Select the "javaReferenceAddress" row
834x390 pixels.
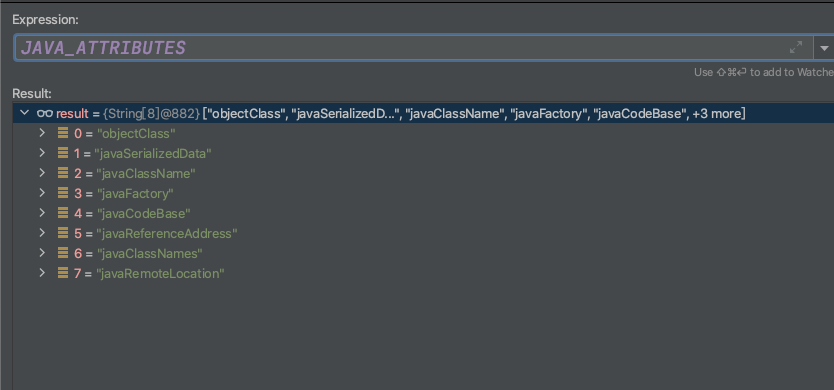pos(423,234)
